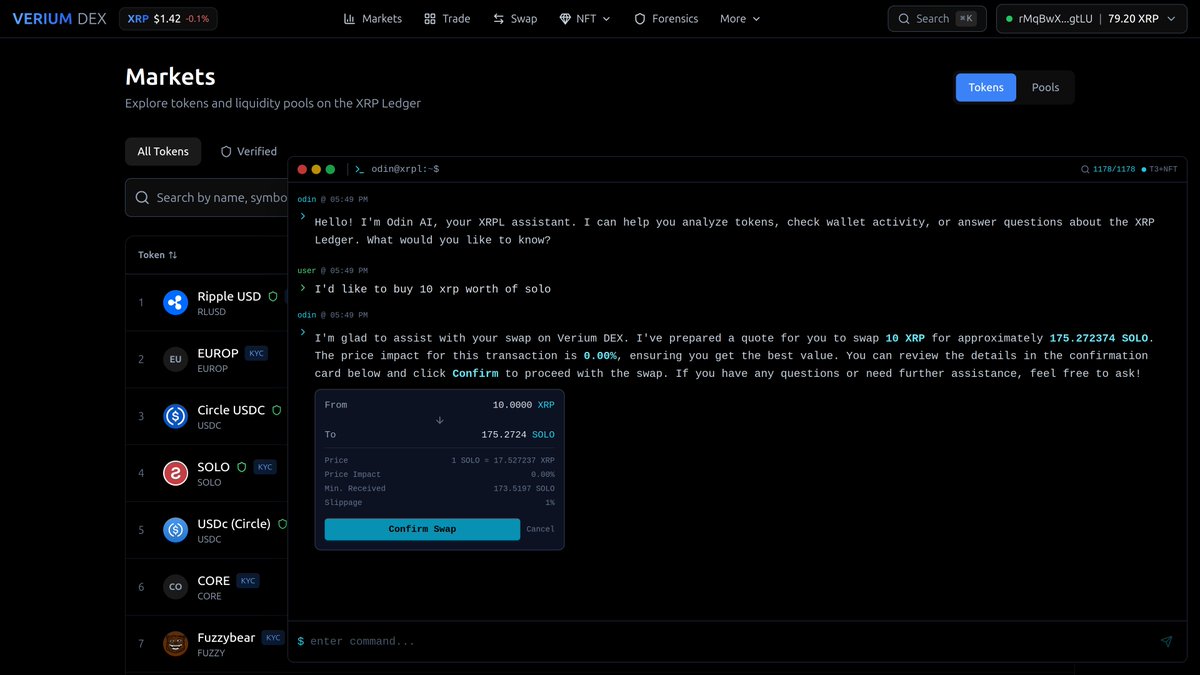Click the green wallet status dot
The width and height of the screenshot is (1200, 675).
[1009, 19]
